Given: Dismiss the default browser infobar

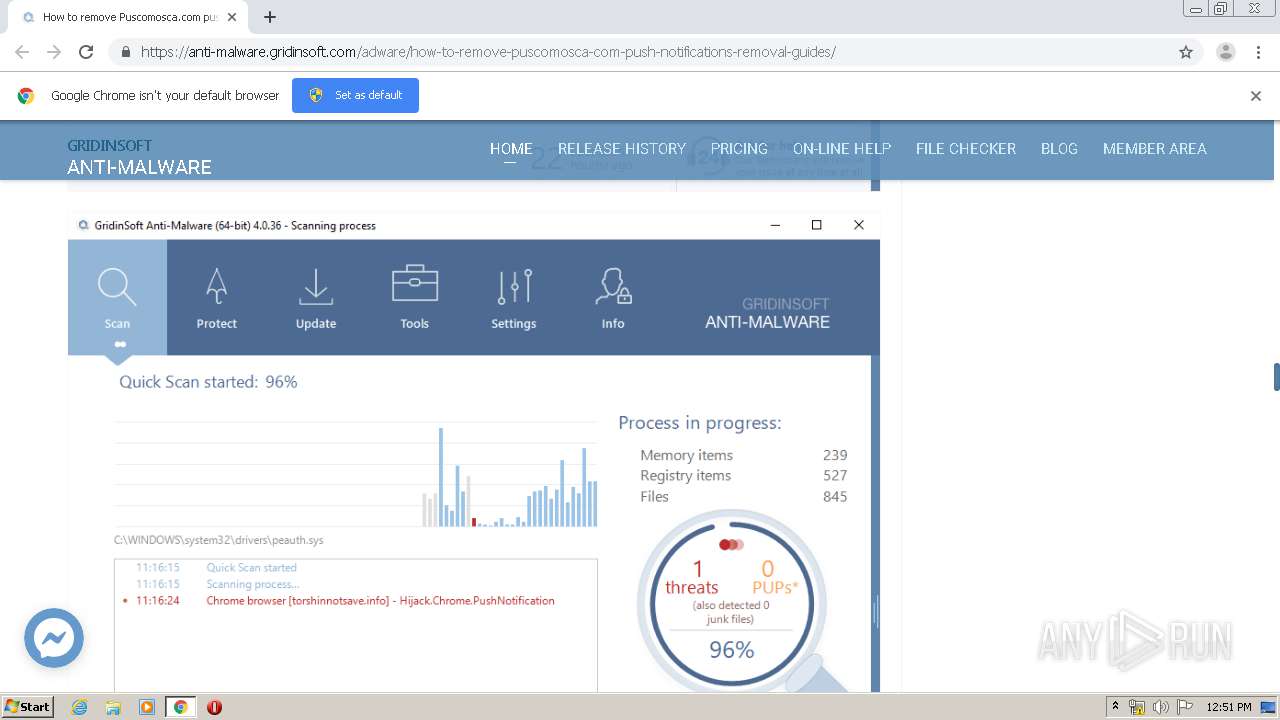Looking at the screenshot, I should (x=1255, y=96).
